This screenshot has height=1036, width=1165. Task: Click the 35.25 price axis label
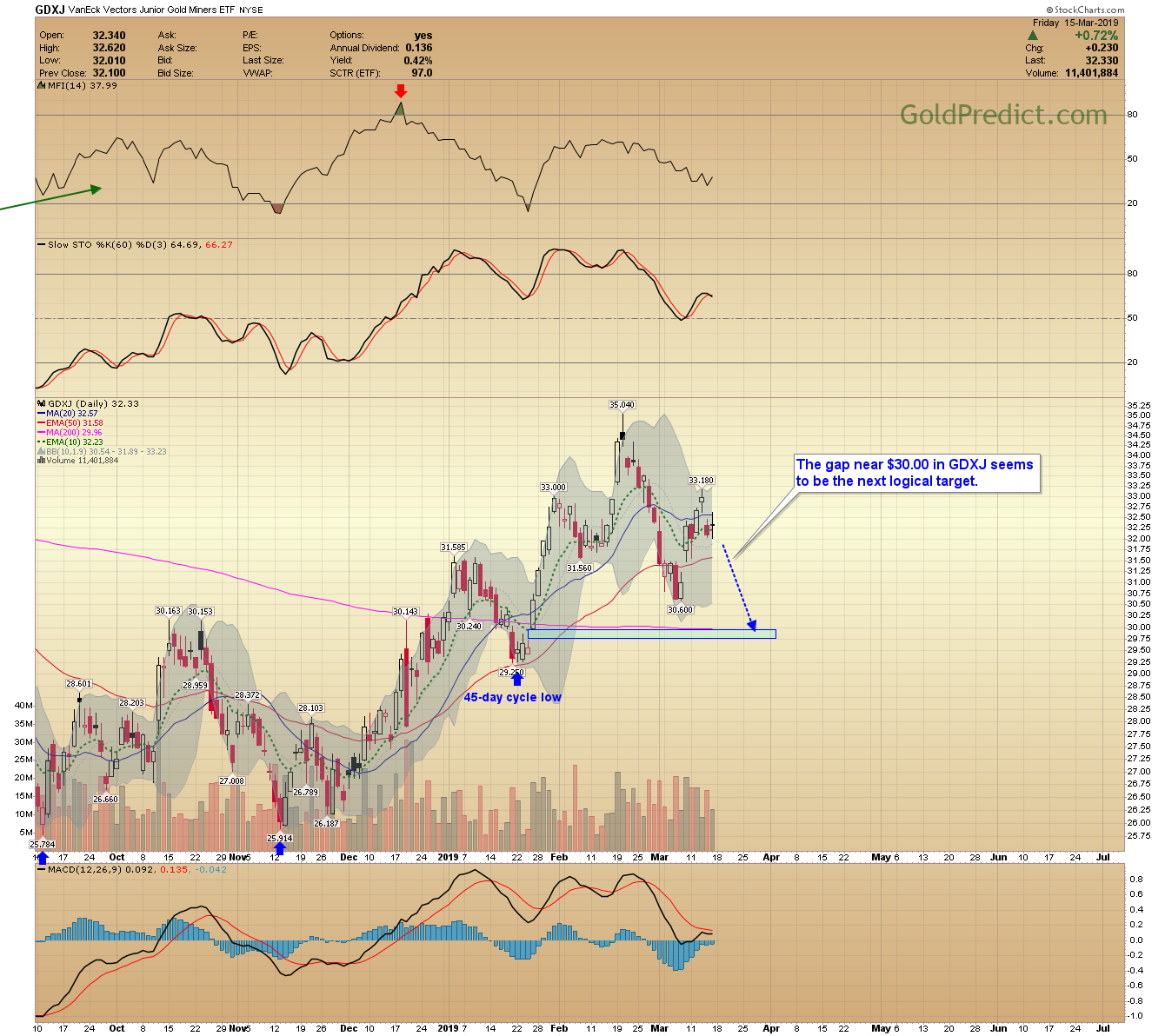[x=1138, y=406]
